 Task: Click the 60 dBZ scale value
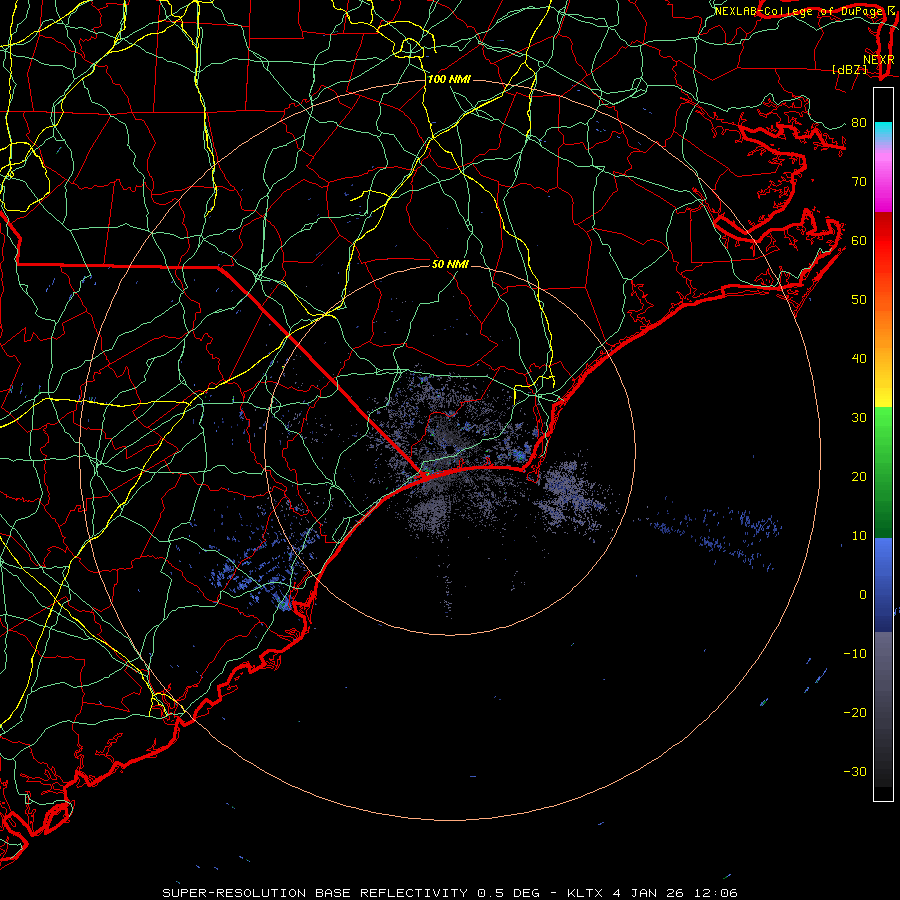859,240
